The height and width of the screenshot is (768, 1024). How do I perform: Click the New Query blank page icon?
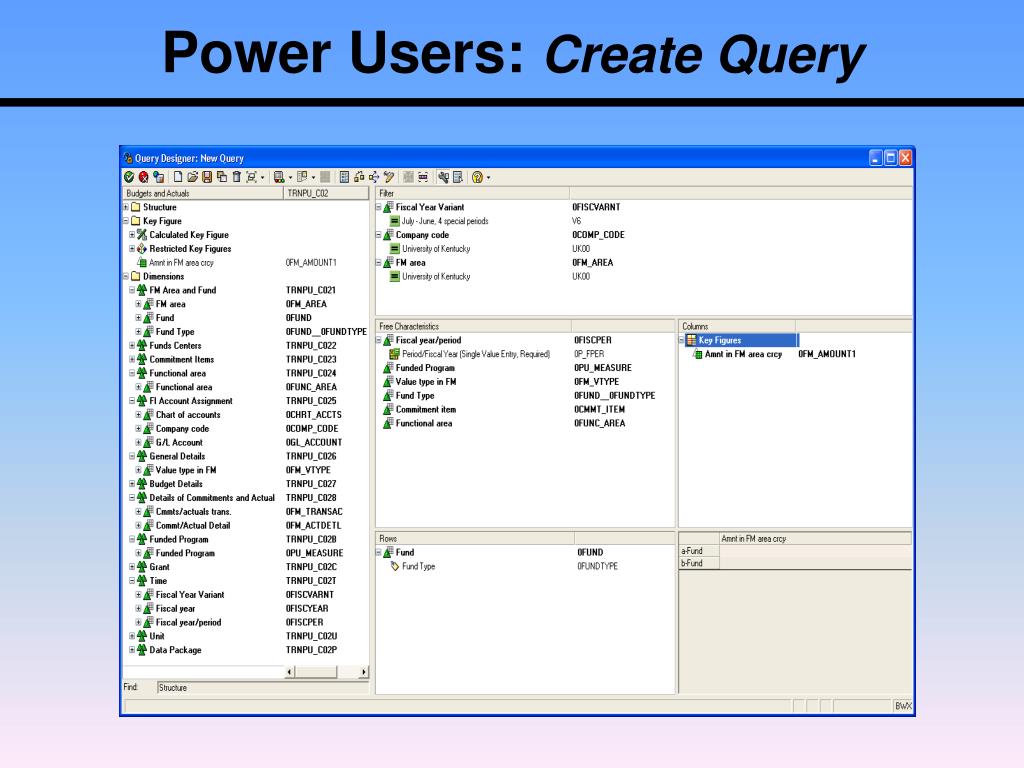[178, 177]
